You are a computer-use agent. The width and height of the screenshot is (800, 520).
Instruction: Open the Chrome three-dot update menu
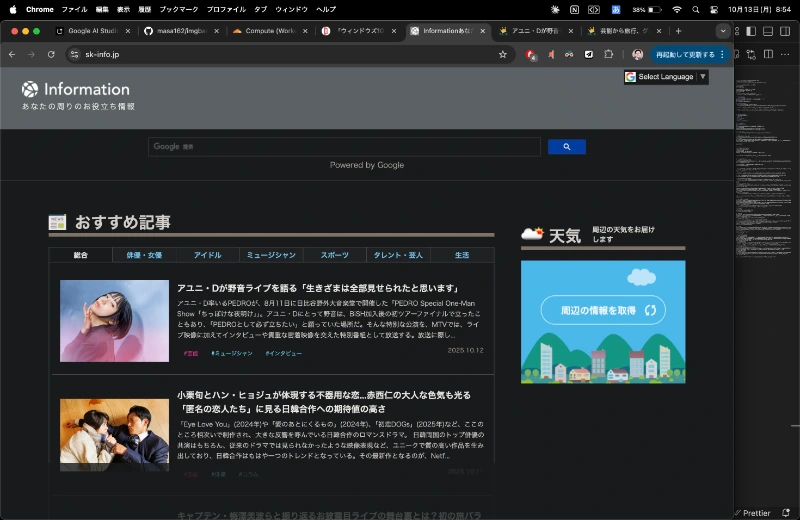pos(723,54)
